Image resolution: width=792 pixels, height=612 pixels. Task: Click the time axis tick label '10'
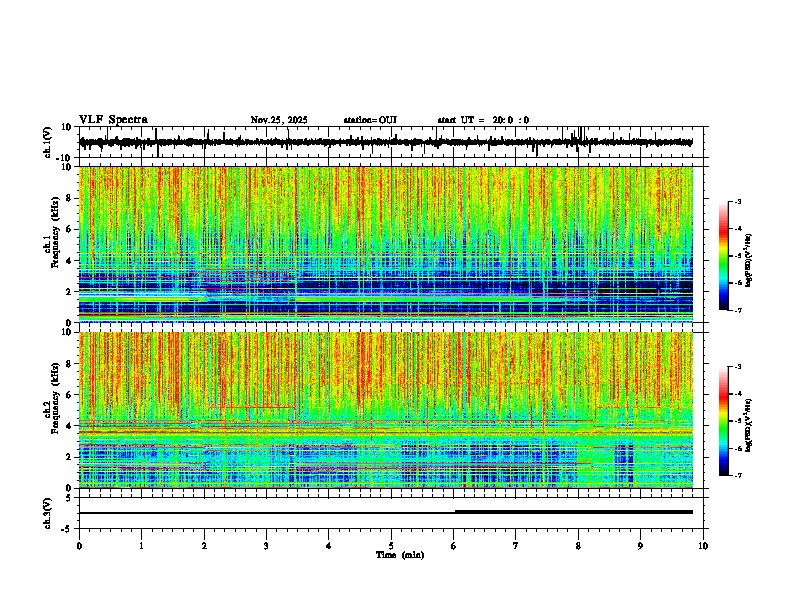703,546
